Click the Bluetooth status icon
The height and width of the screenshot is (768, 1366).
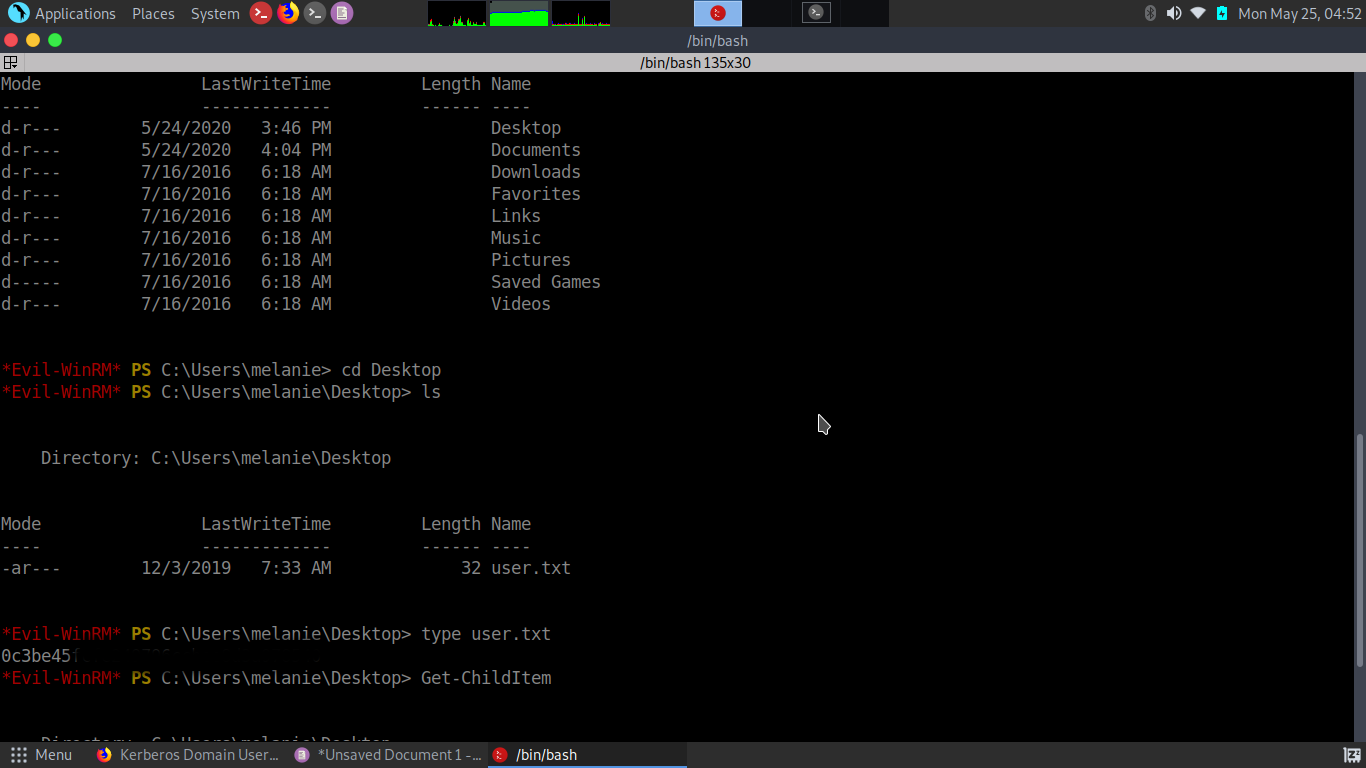[1150, 13]
